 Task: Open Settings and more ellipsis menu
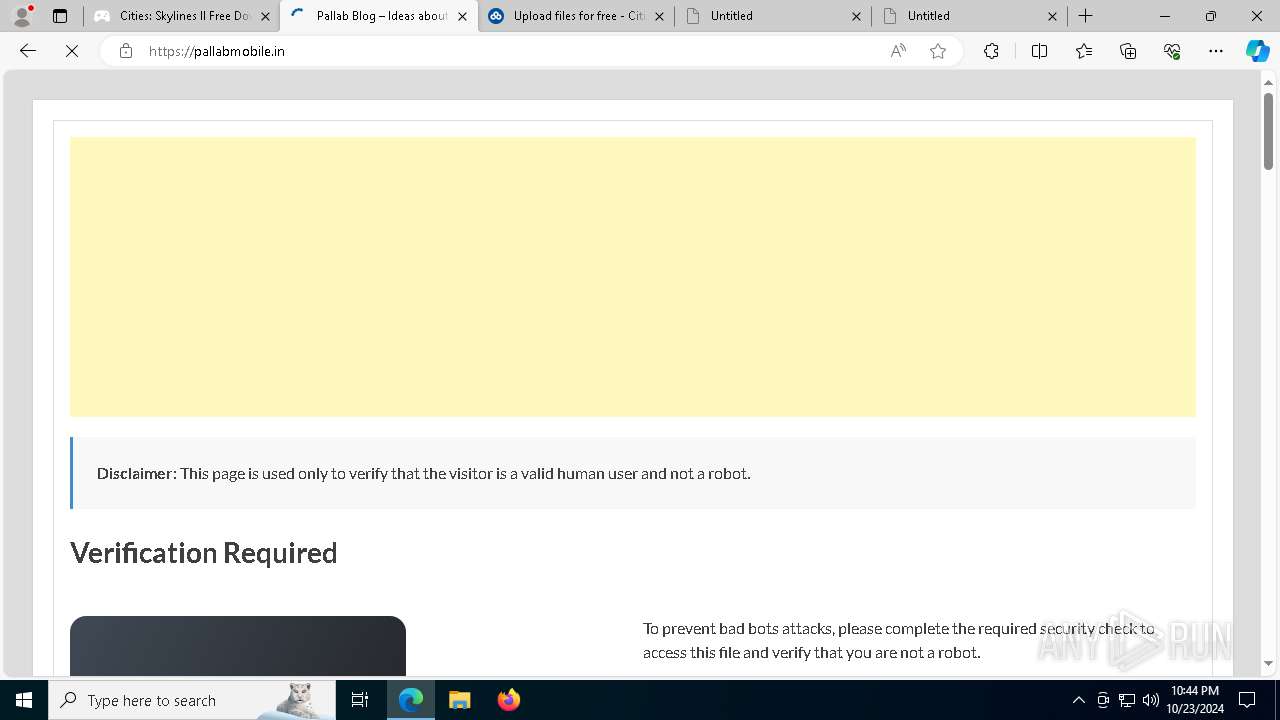click(x=1216, y=51)
